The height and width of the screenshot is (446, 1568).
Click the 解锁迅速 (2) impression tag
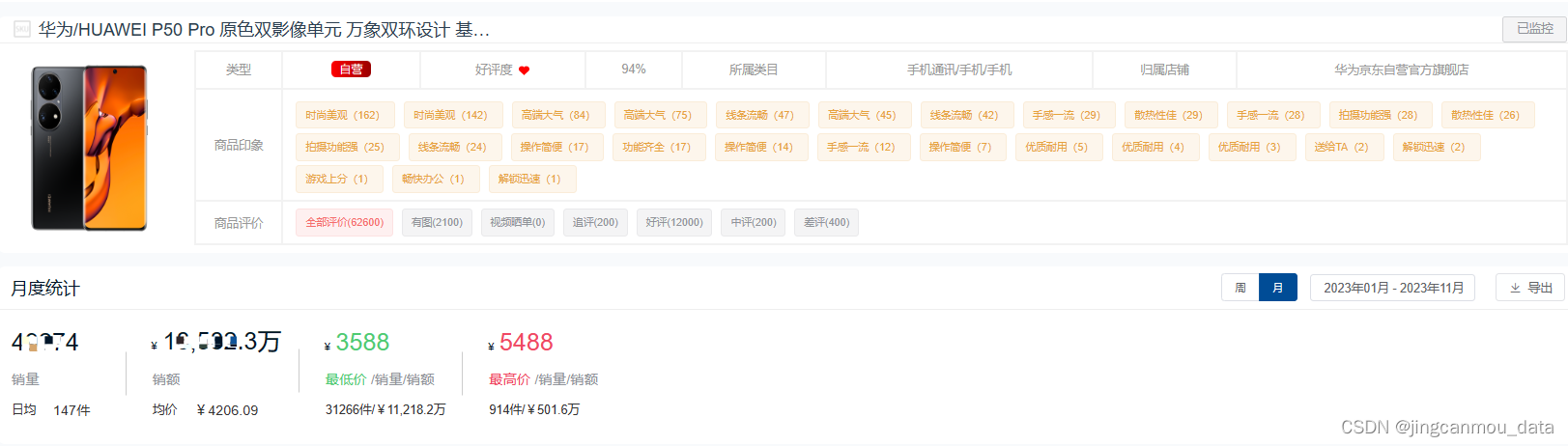(1436, 147)
